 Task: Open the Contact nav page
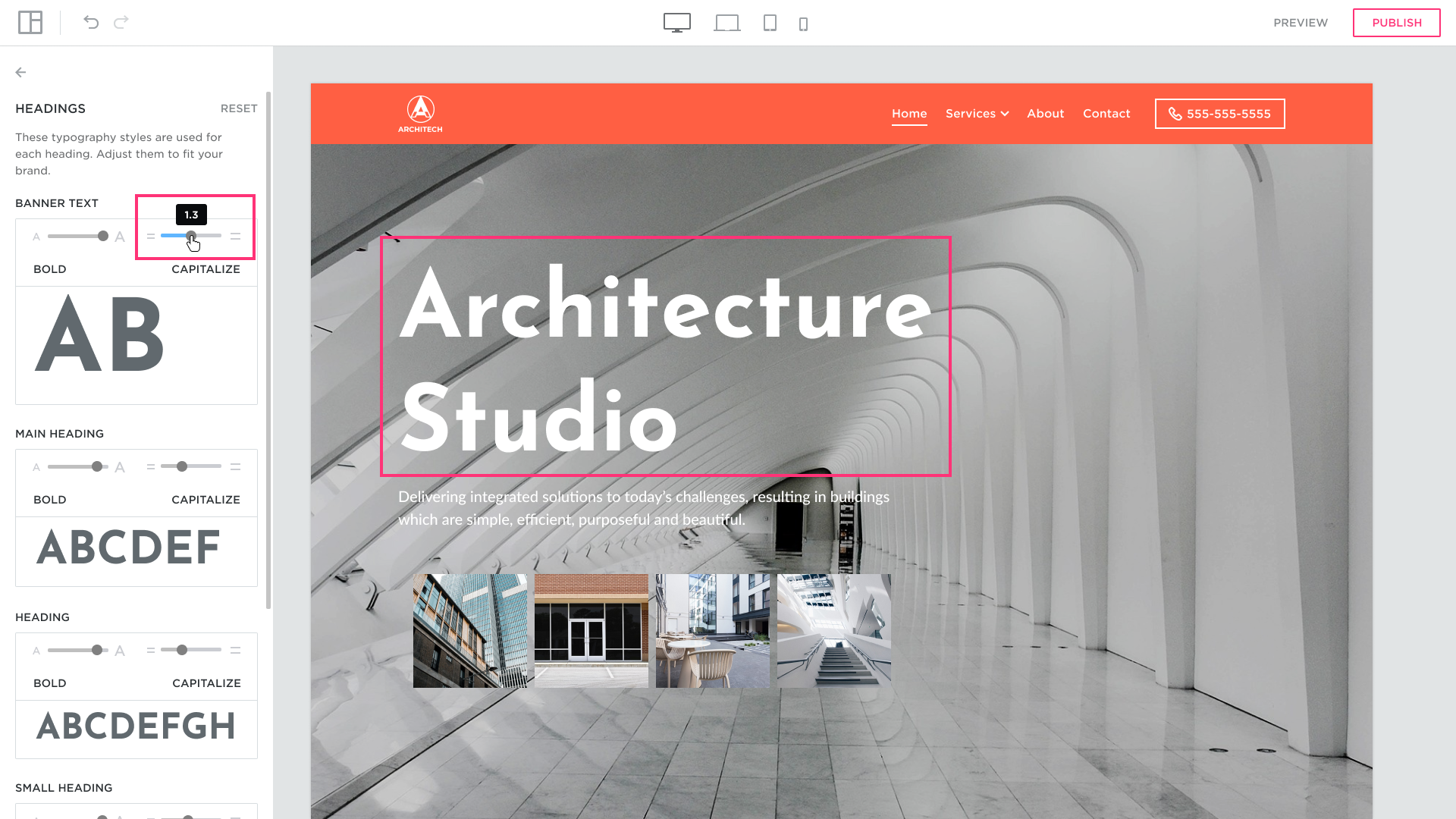[1106, 114]
